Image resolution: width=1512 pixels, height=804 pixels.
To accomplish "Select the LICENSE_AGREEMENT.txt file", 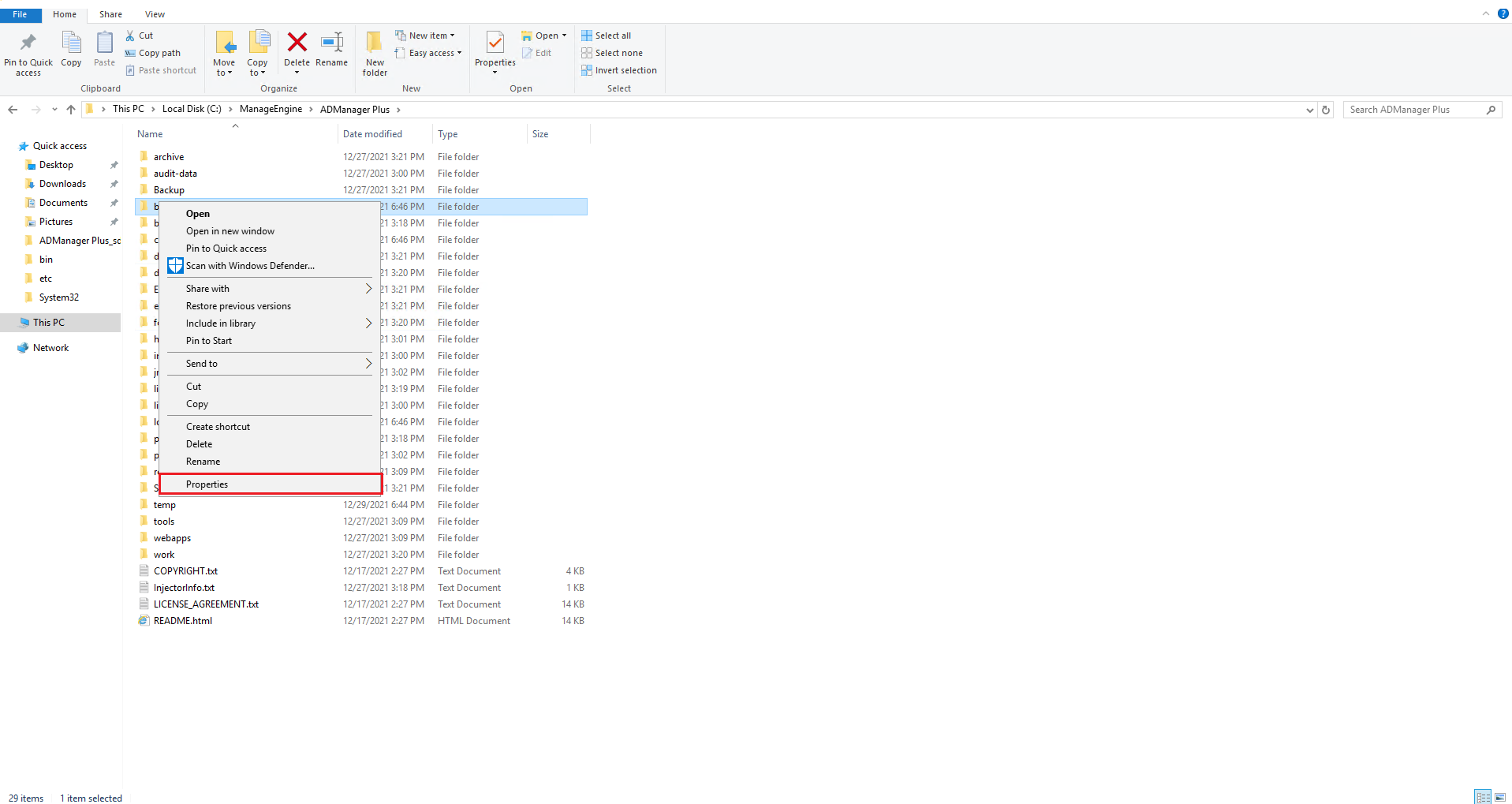I will (x=206, y=604).
